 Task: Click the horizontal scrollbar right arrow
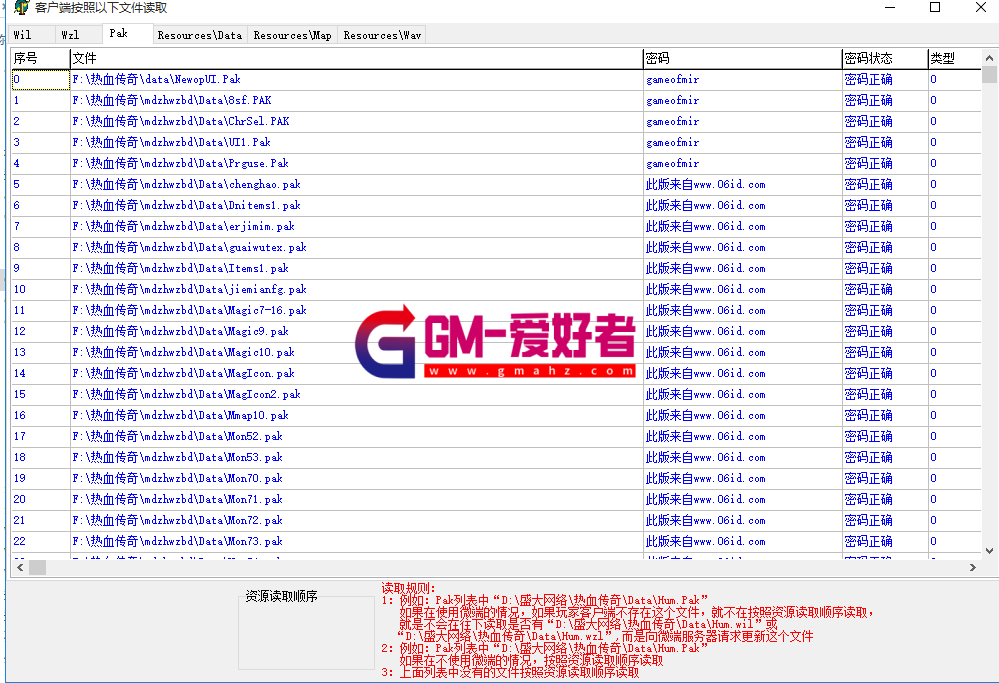(973, 567)
